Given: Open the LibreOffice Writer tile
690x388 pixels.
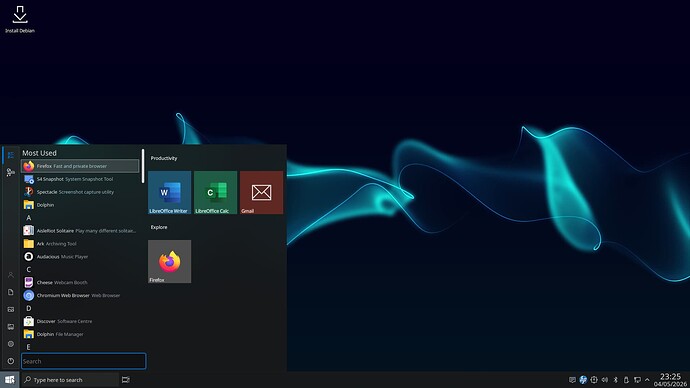Looking at the screenshot, I should pyautogui.click(x=169, y=192).
